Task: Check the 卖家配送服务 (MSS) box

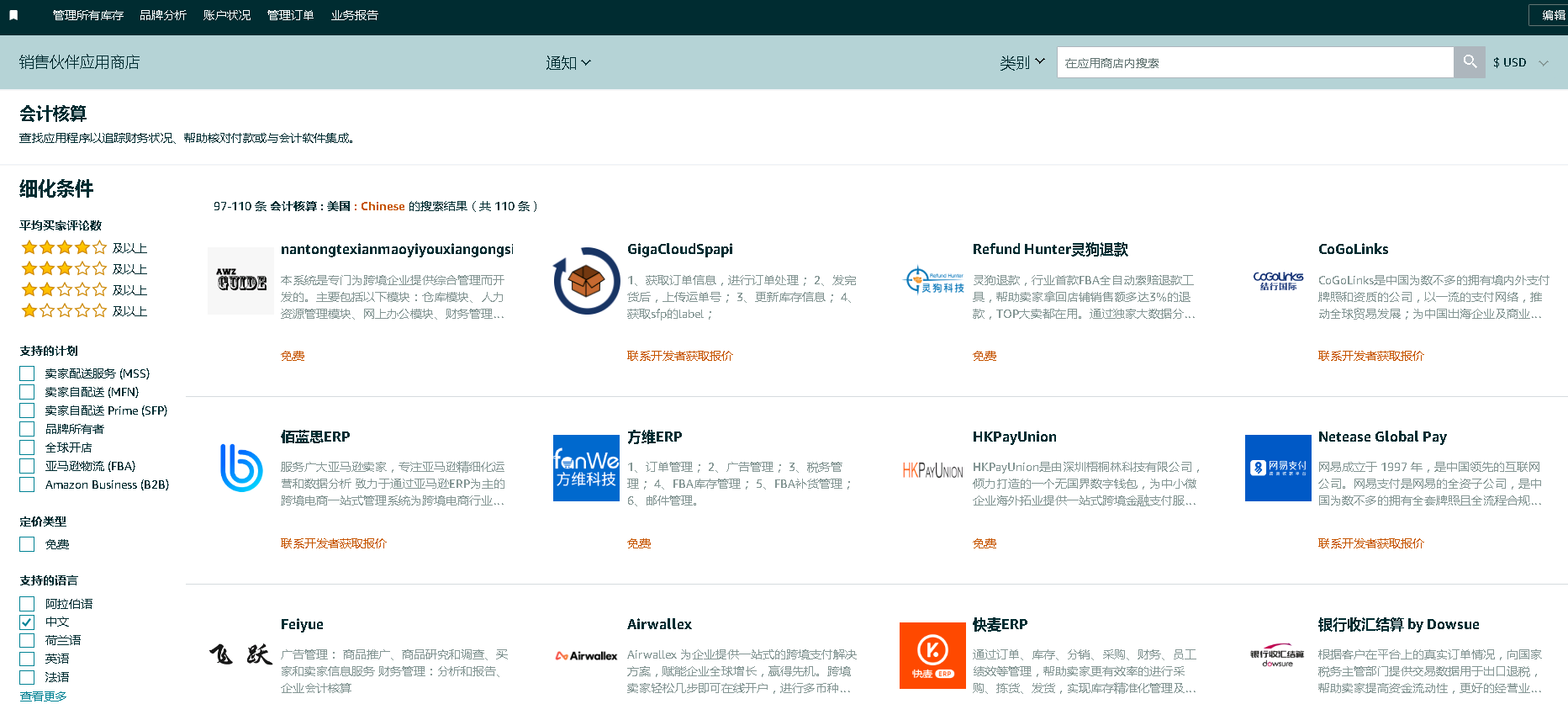Action: click(27, 373)
